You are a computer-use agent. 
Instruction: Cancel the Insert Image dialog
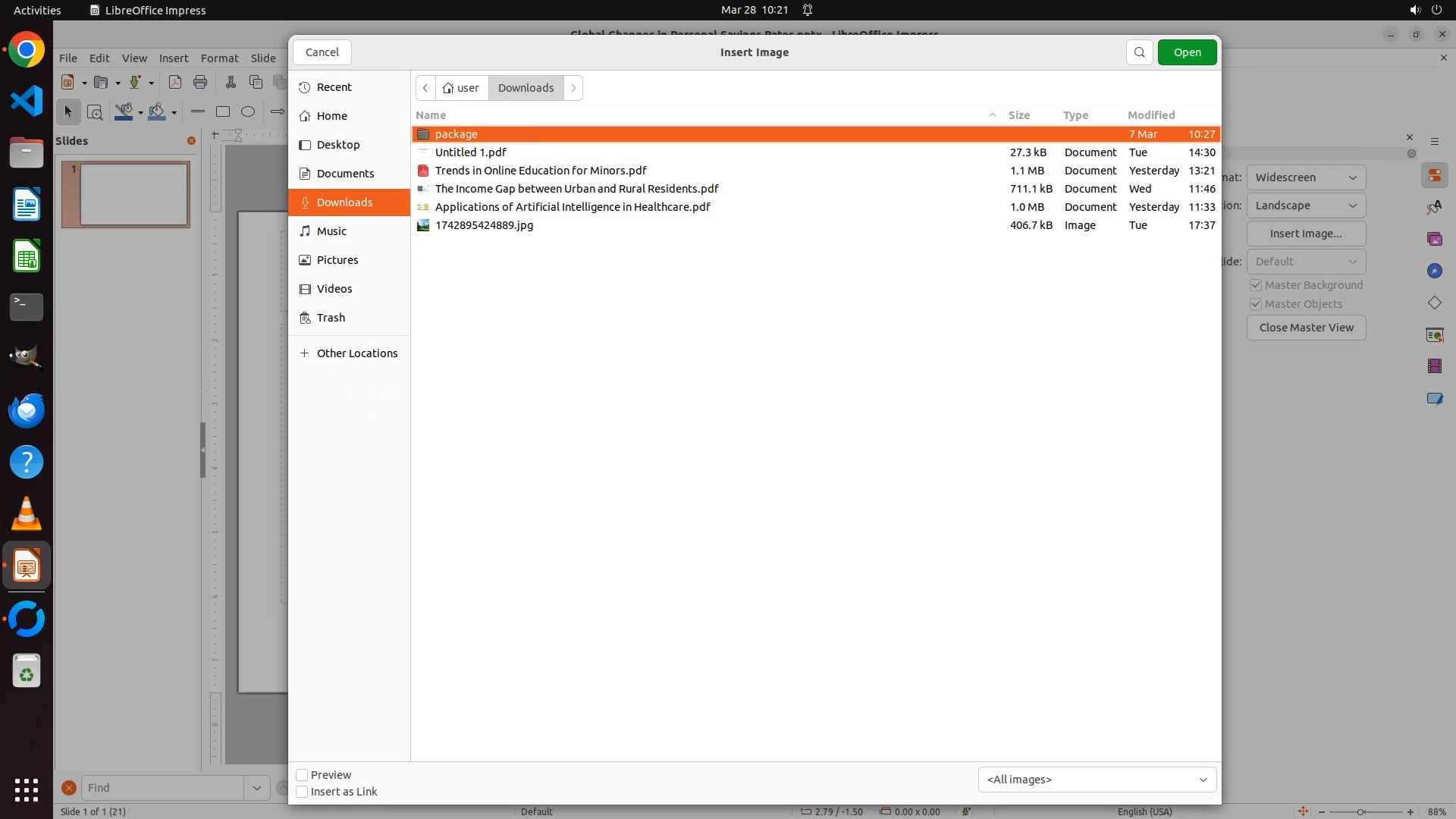(322, 52)
